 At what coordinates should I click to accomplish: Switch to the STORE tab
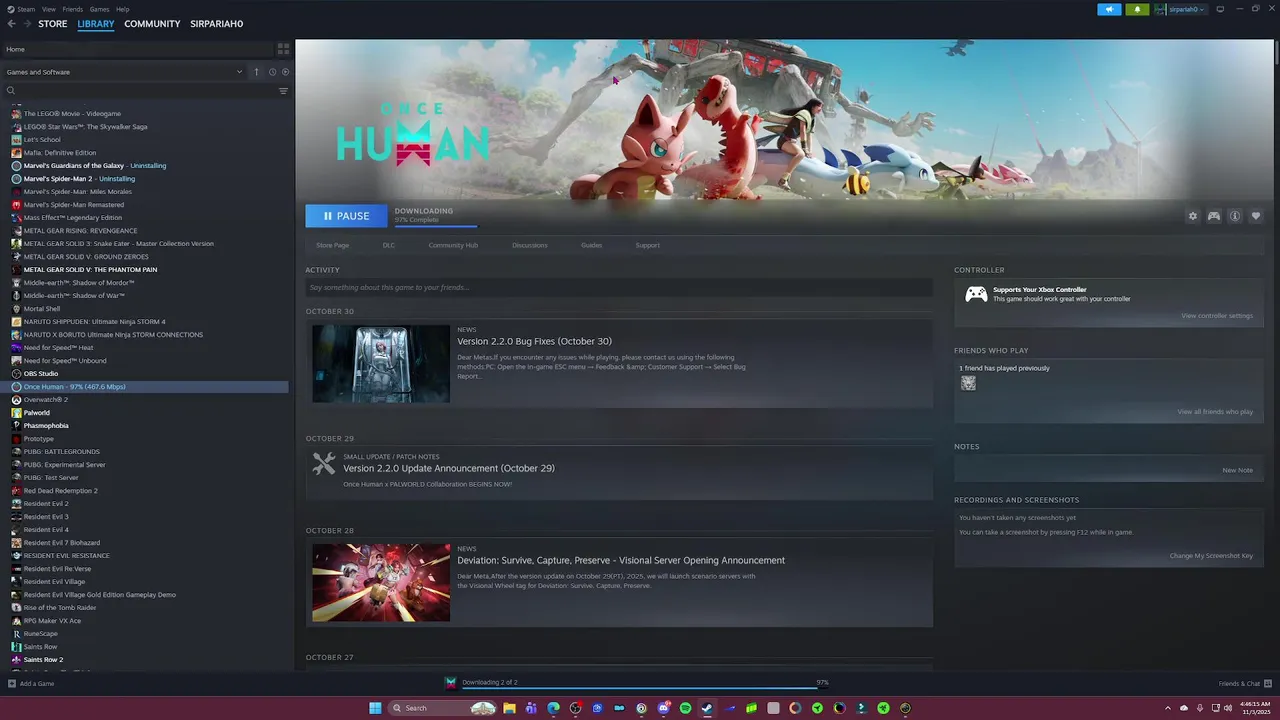(x=53, y=24)
